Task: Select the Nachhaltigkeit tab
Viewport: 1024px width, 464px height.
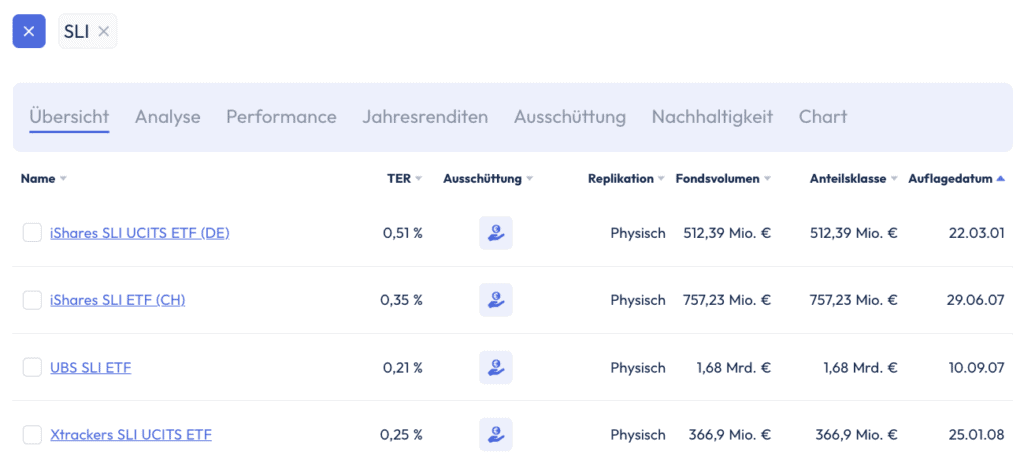Action: pyautogui.click(x=712, y=117)
